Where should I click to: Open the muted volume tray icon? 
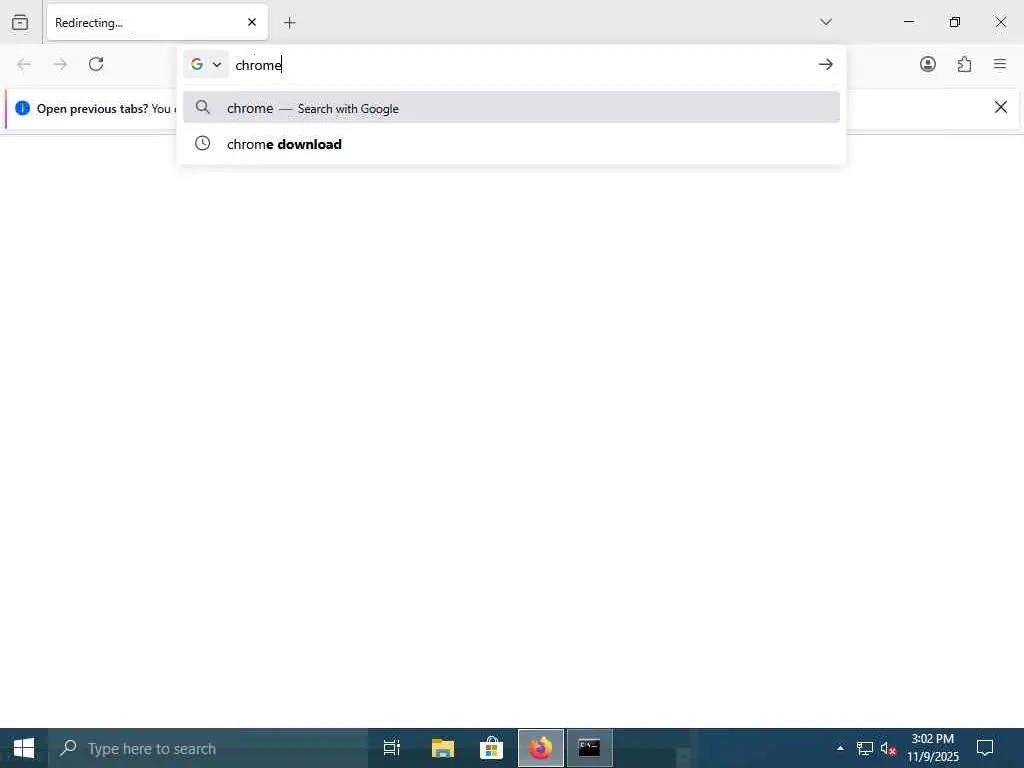coord(888,748)
